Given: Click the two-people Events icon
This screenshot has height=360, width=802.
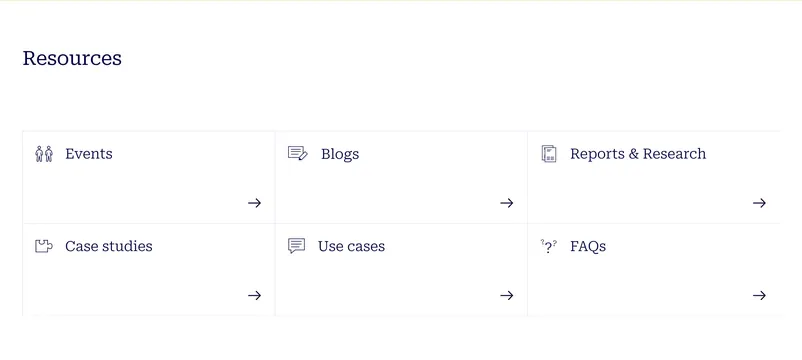Looking at the screenshot, I should coord(44,154).
